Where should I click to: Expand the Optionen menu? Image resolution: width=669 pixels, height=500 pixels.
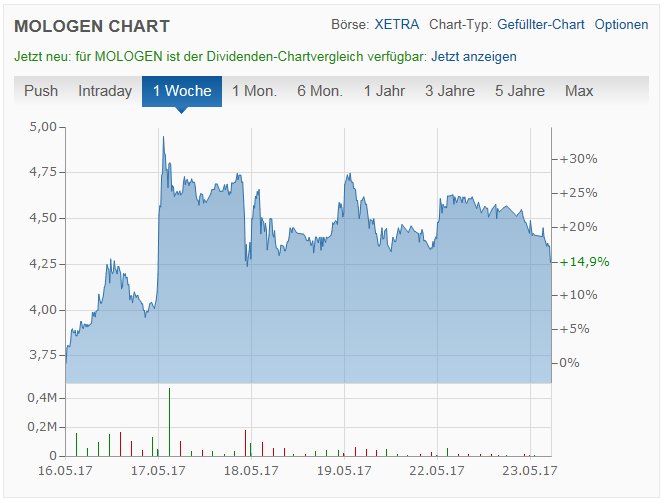coord(621,25)
